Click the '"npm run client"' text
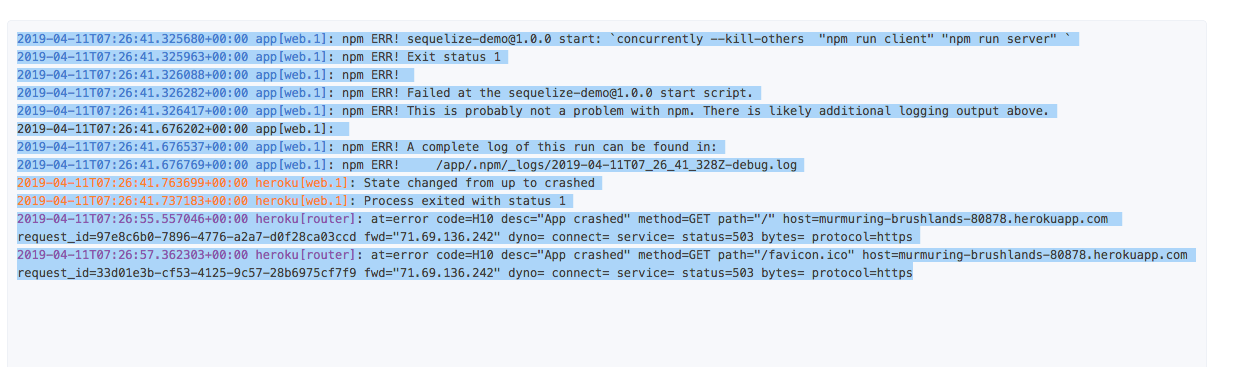The height and width of the screenshot is (367, 1239). 876,38
